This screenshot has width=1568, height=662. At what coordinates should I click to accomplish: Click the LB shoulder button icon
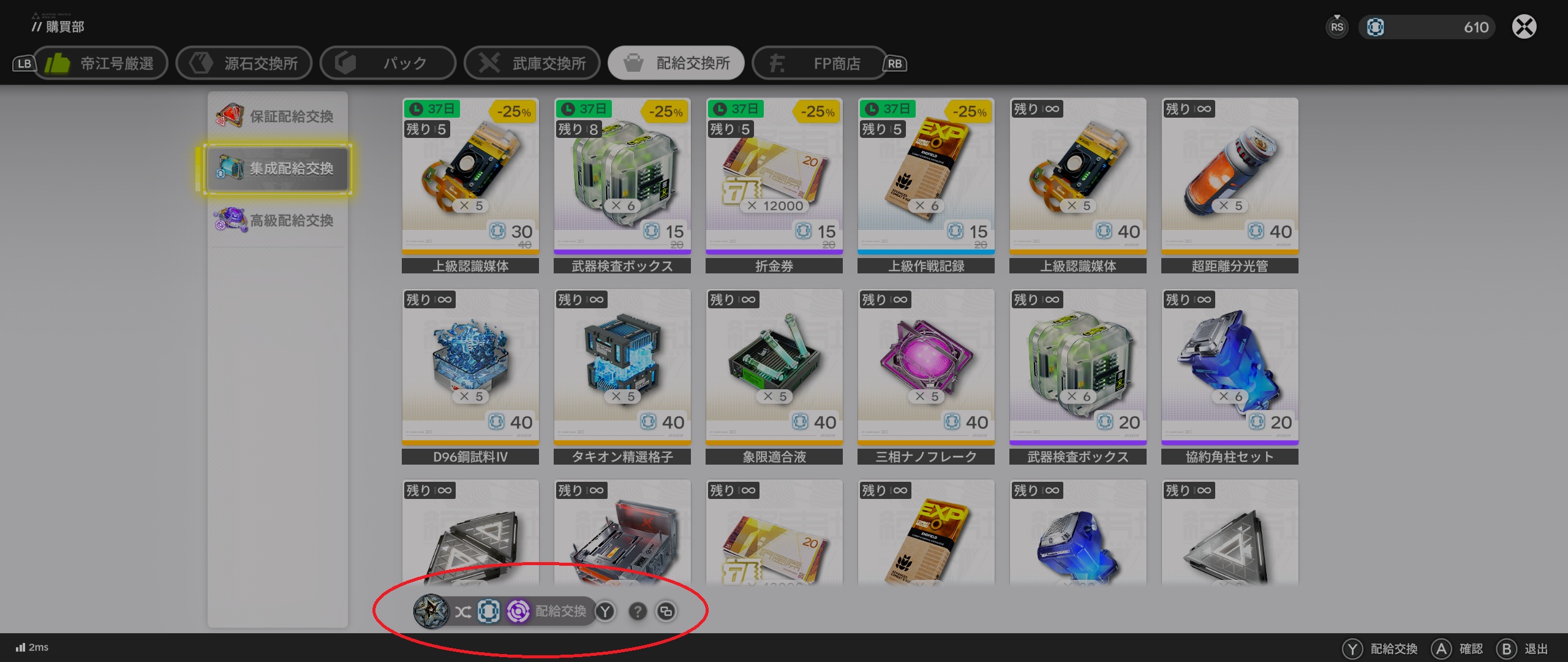click(x=24, y=64)
